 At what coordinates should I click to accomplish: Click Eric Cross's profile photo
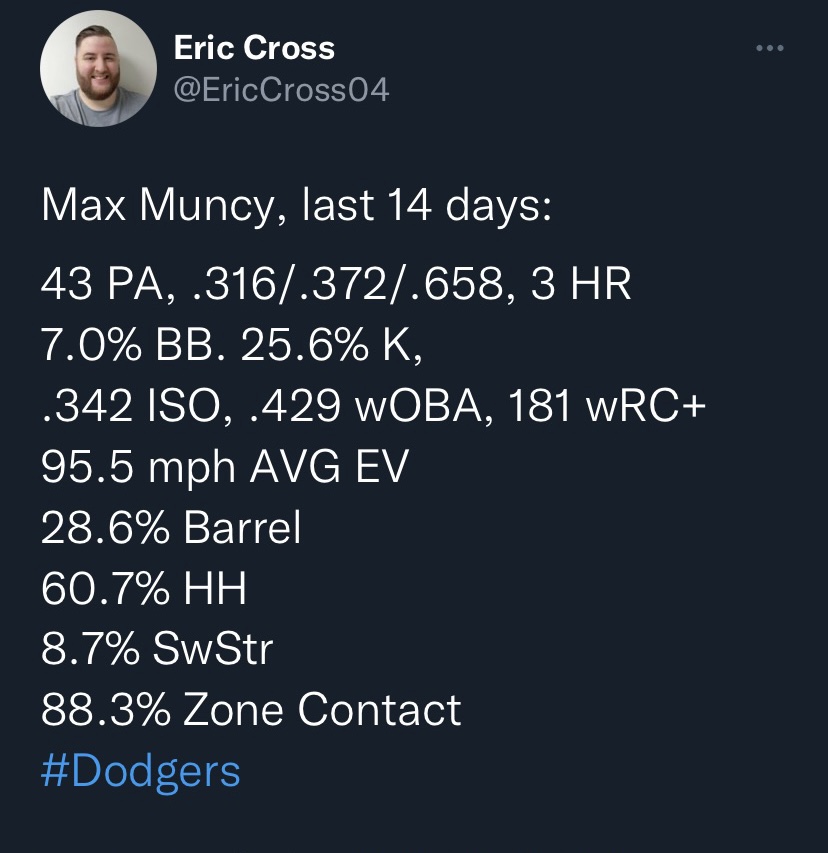[x=99, y=68]
